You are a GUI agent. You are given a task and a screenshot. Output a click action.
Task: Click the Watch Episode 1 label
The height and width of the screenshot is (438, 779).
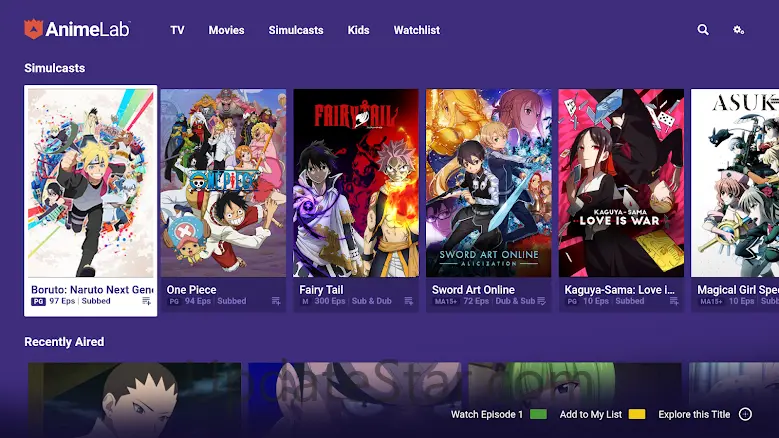[487, 414]
